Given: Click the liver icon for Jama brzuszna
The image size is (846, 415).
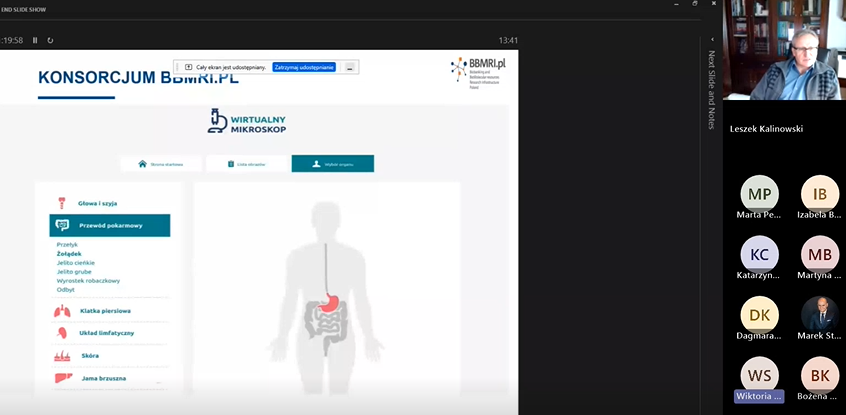Looking at the screenshot, I should 62,378.
